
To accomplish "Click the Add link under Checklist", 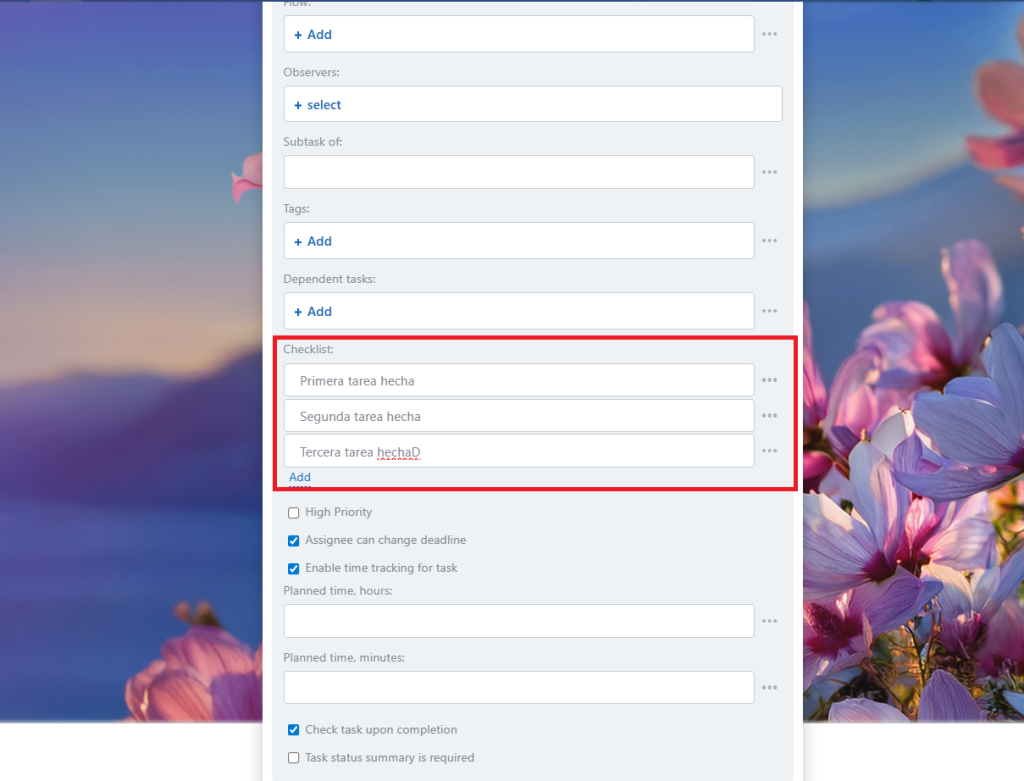I will (300, 477).
